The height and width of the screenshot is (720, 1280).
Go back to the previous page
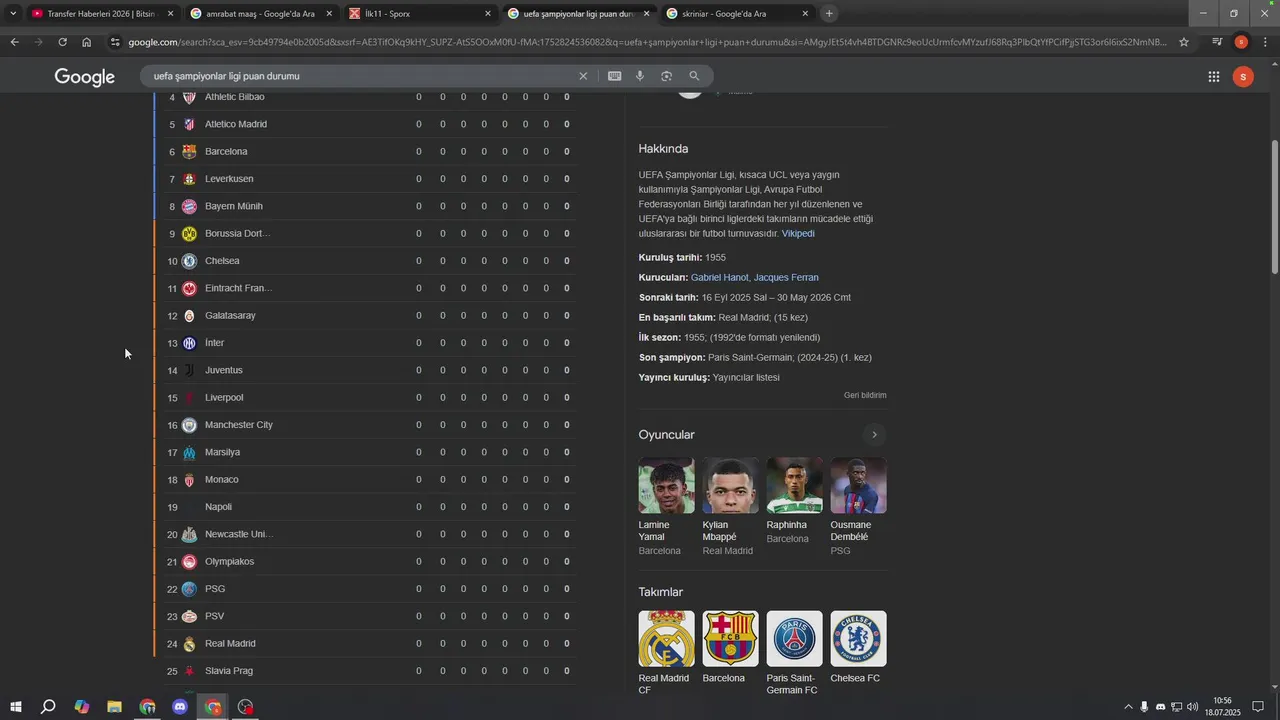pyautogui.click(x=14, y=42)
